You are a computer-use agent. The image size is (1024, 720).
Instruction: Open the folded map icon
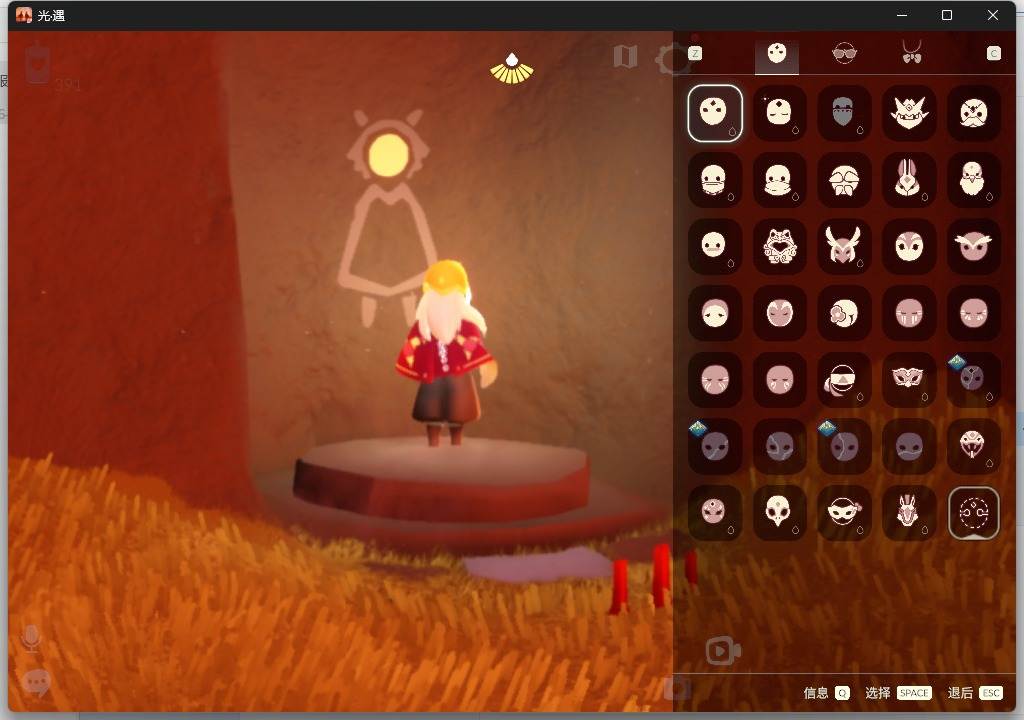tap(626, 57)
